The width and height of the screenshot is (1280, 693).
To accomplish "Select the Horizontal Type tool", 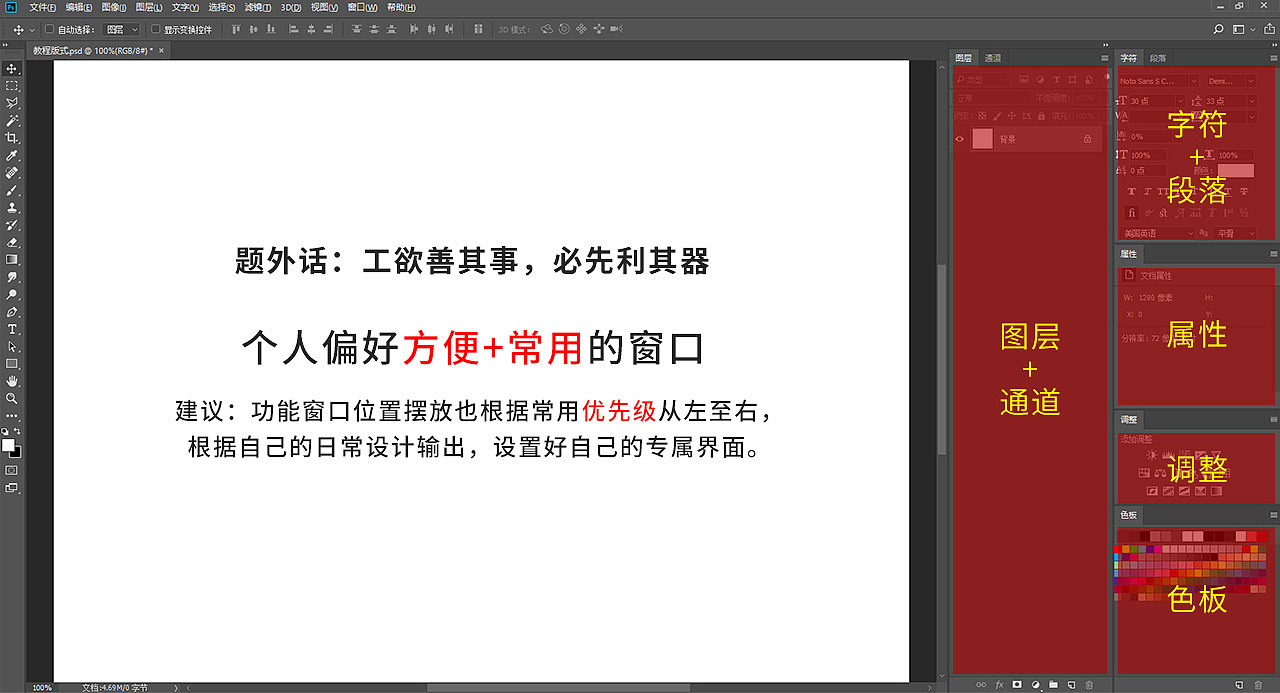I will 12,329.
